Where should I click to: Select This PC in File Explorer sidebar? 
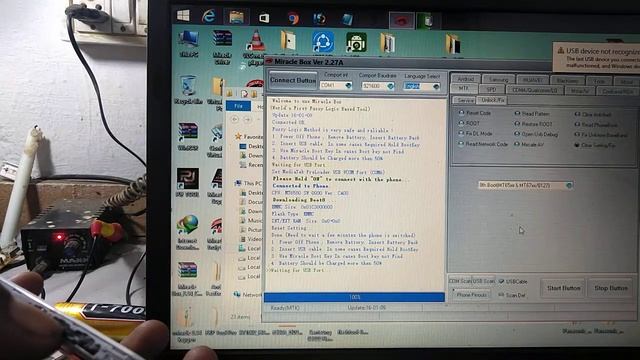249,183
